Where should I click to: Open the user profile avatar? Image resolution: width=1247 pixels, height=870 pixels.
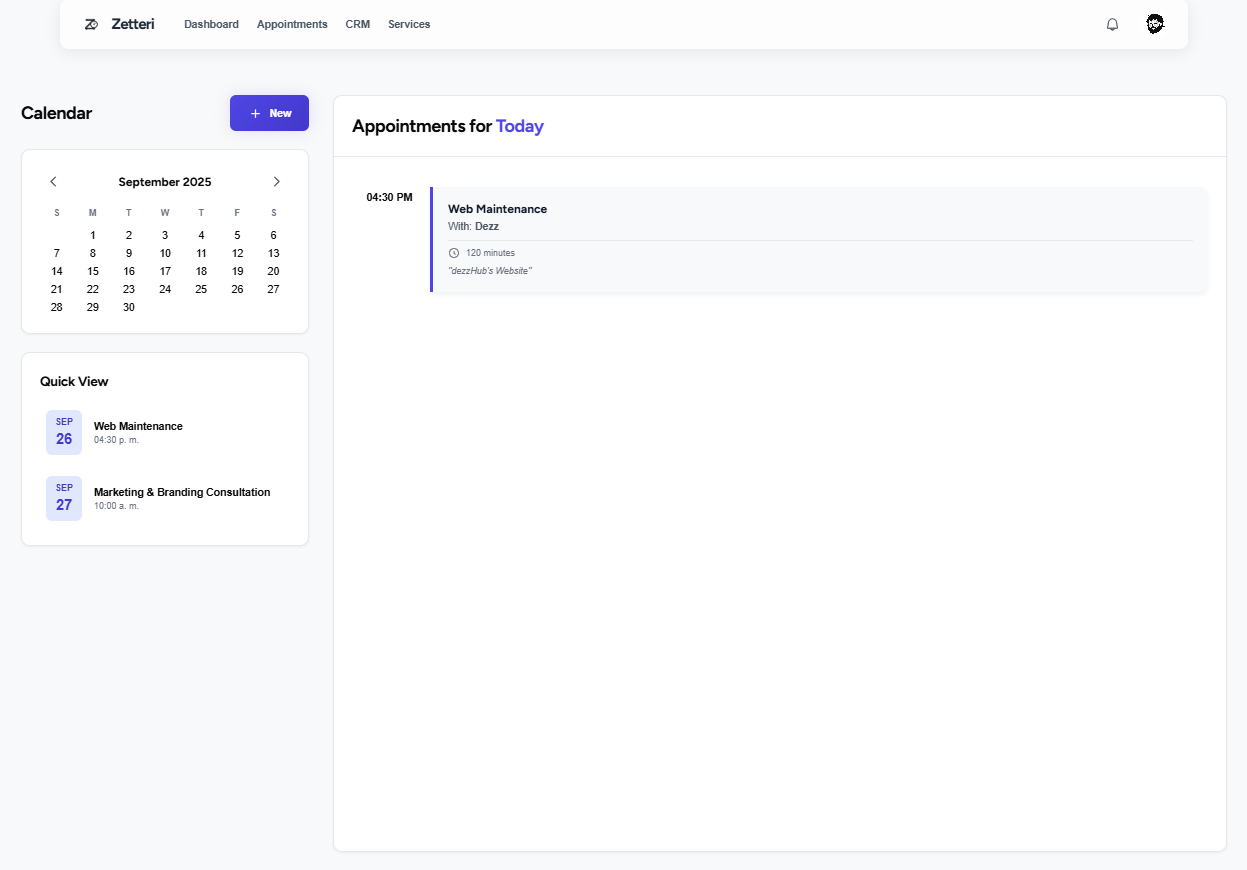coord(1155,24)
